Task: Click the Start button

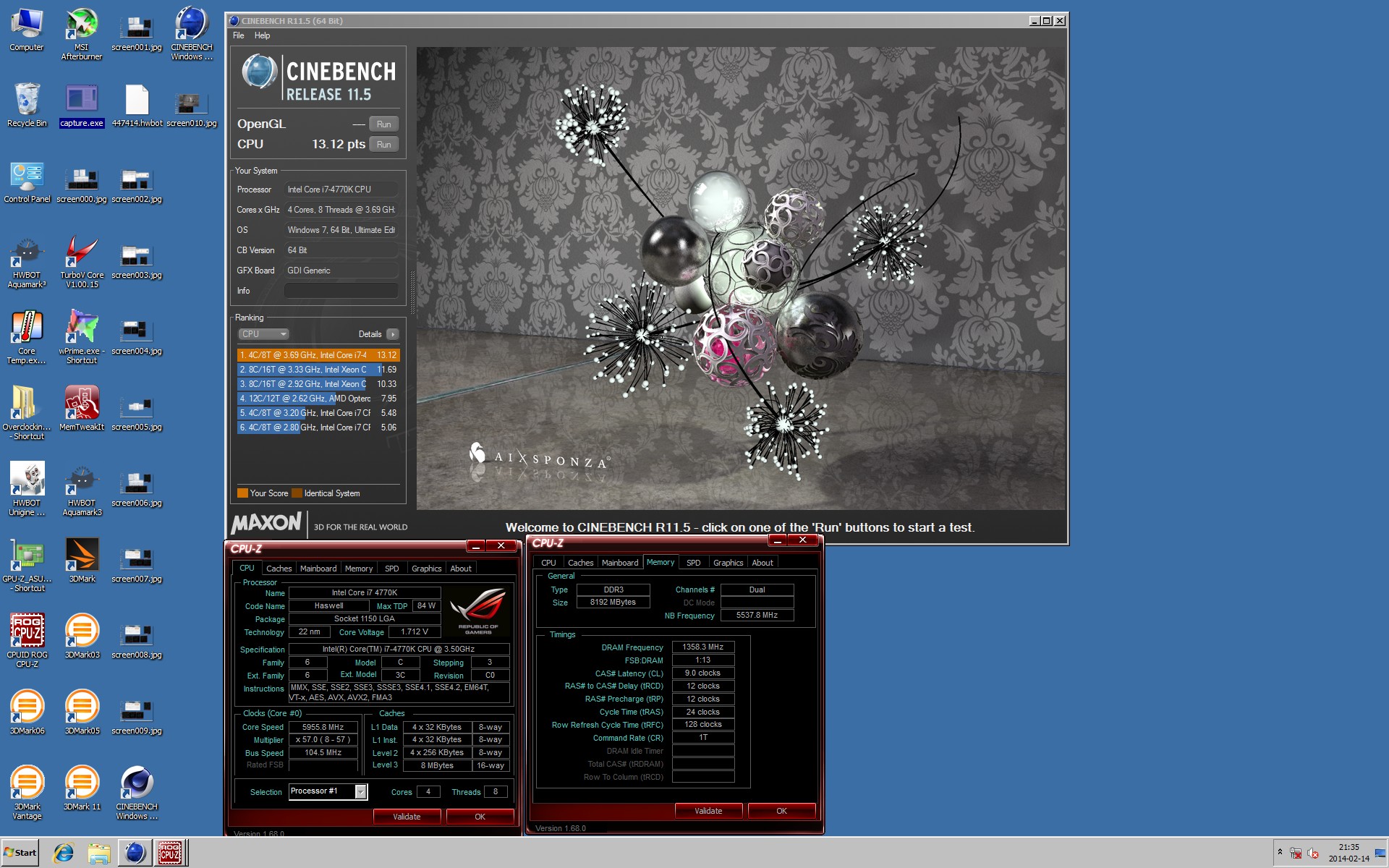Action: 20,853
